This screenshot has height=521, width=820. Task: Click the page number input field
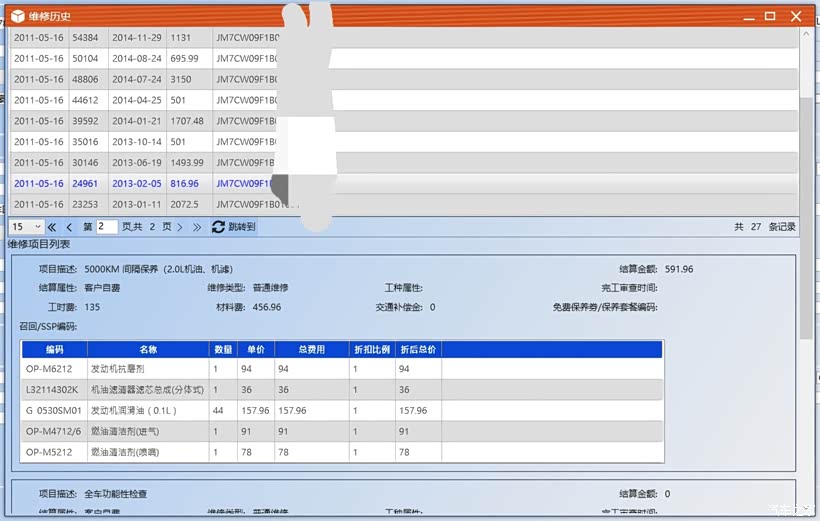(x=107, y=227)
